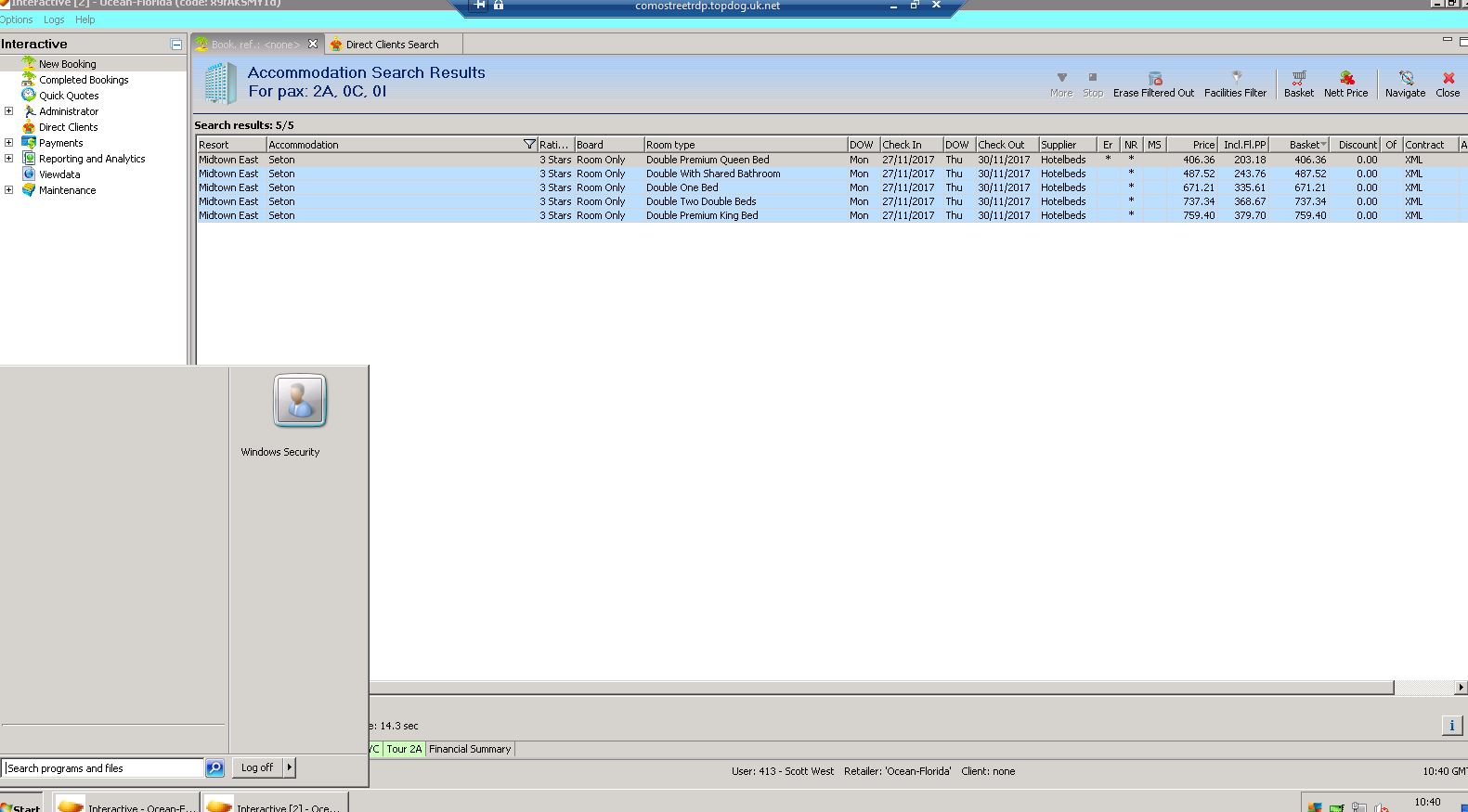The image size is (1468, 812).
Task: Click the taskbar clock showing 10:40
Action: tap(1427, 802)
